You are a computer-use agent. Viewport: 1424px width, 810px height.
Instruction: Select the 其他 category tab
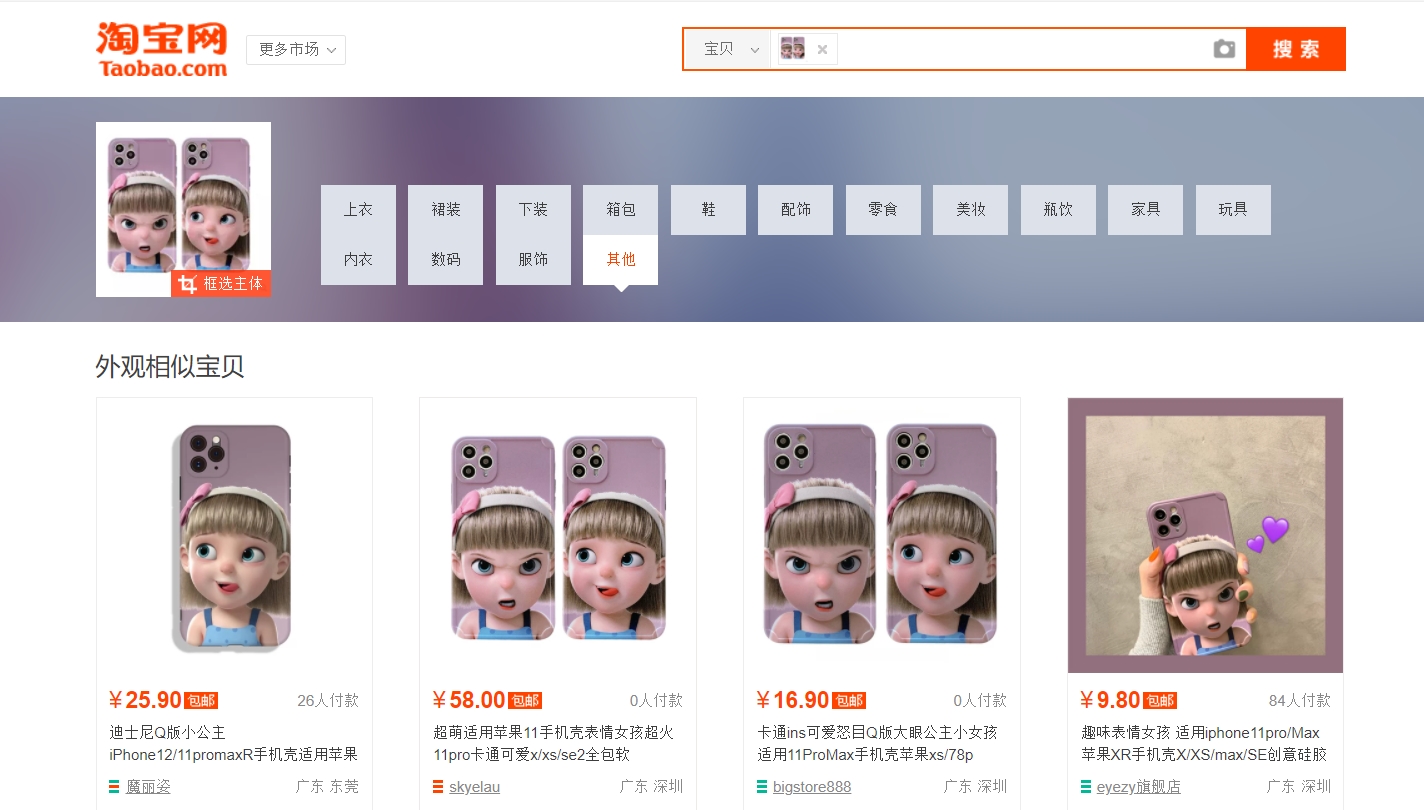pyautogui.click(x=621, y=260)
